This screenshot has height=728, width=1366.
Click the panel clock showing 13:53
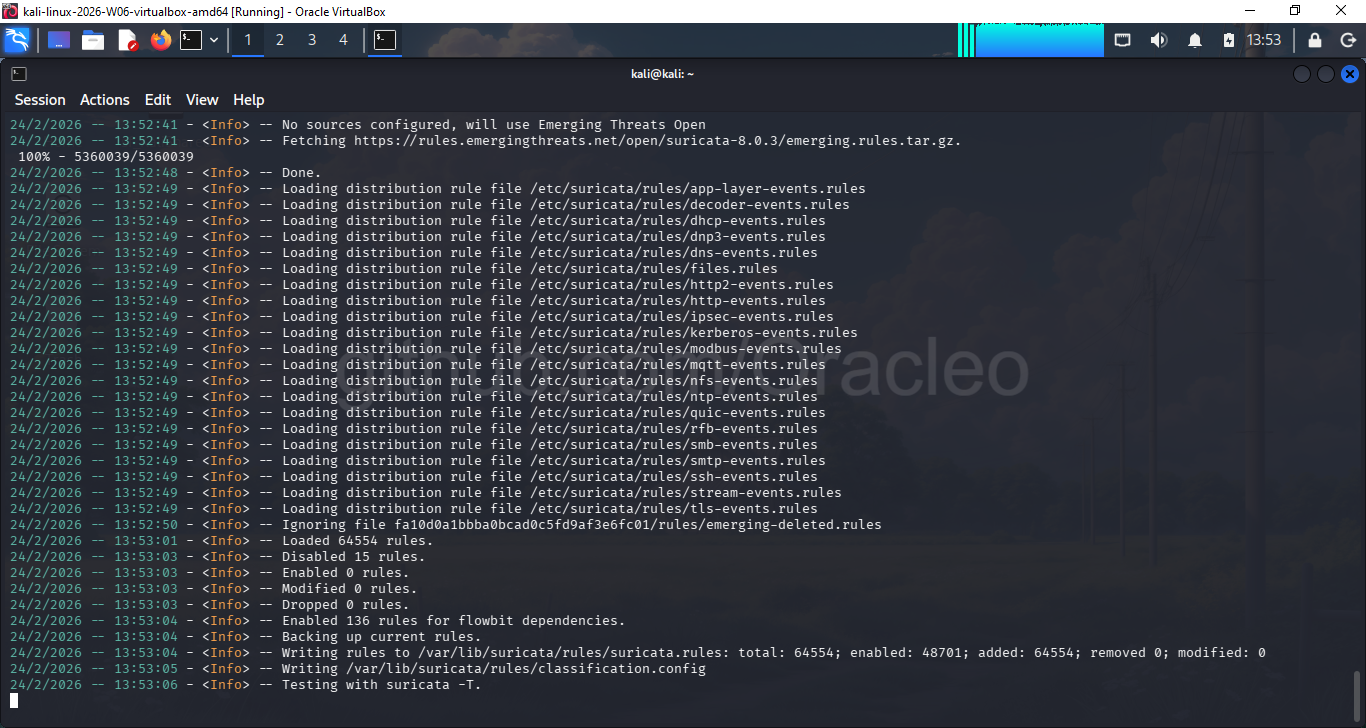click(x=1263, y=40)
